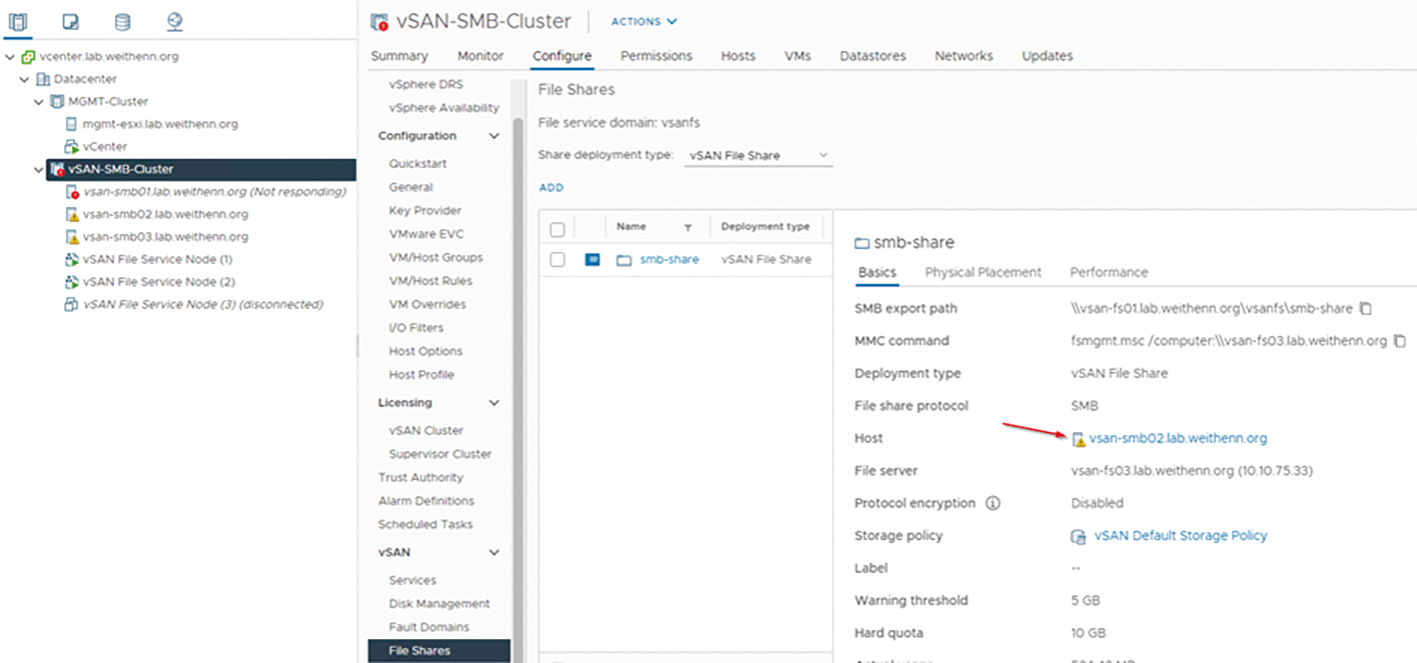
Task: Click the MGMT-Cluster cluster icon
Action: [x=57, y=102]
